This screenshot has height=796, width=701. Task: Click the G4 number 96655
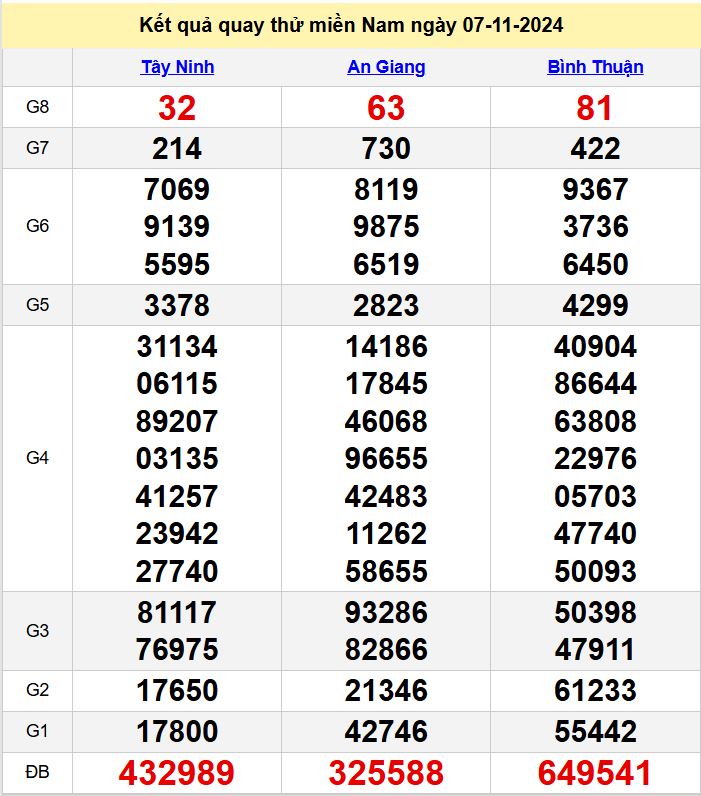(x=386, y=458)
